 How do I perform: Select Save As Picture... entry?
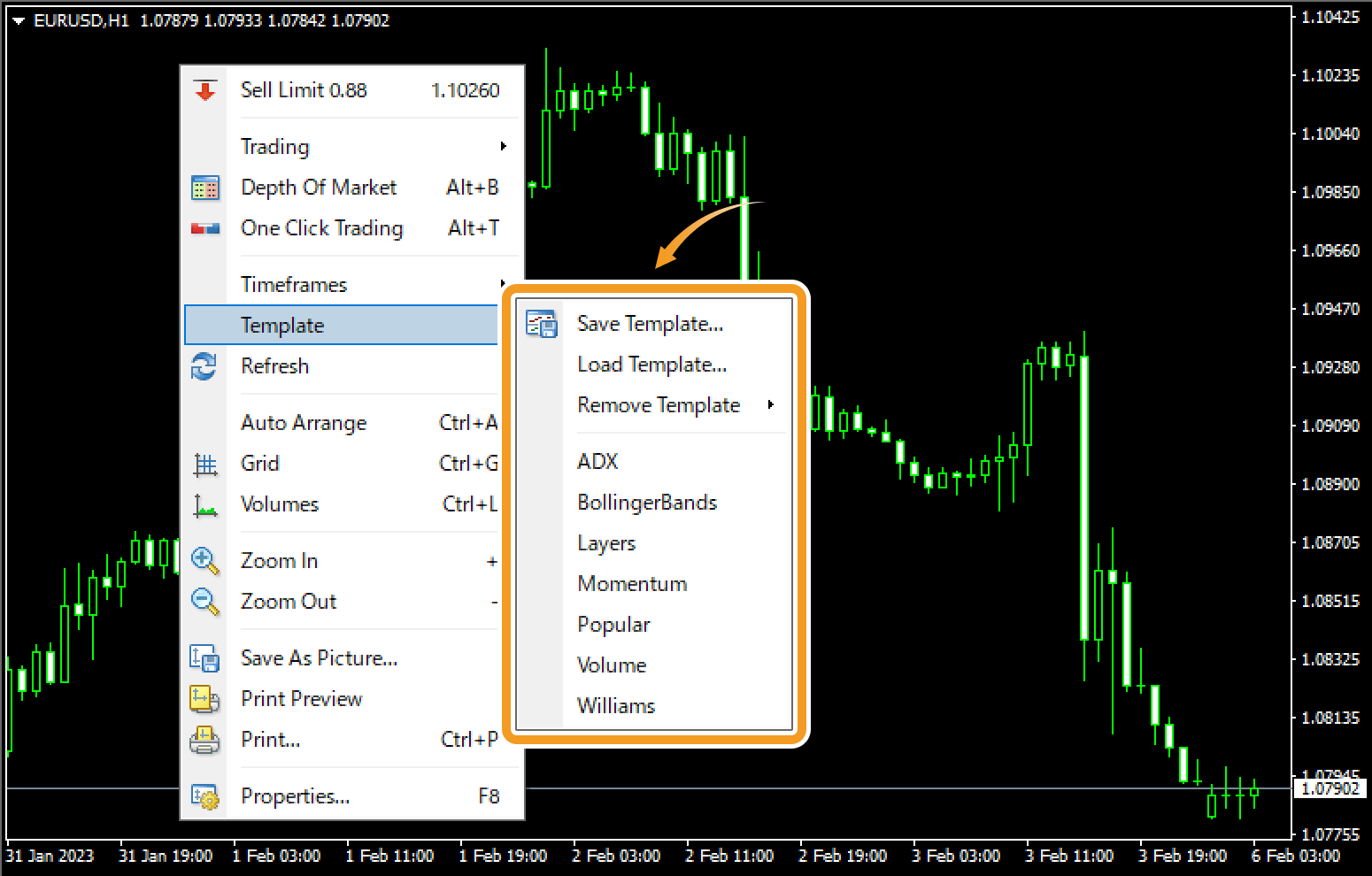[x=343, y=658]
